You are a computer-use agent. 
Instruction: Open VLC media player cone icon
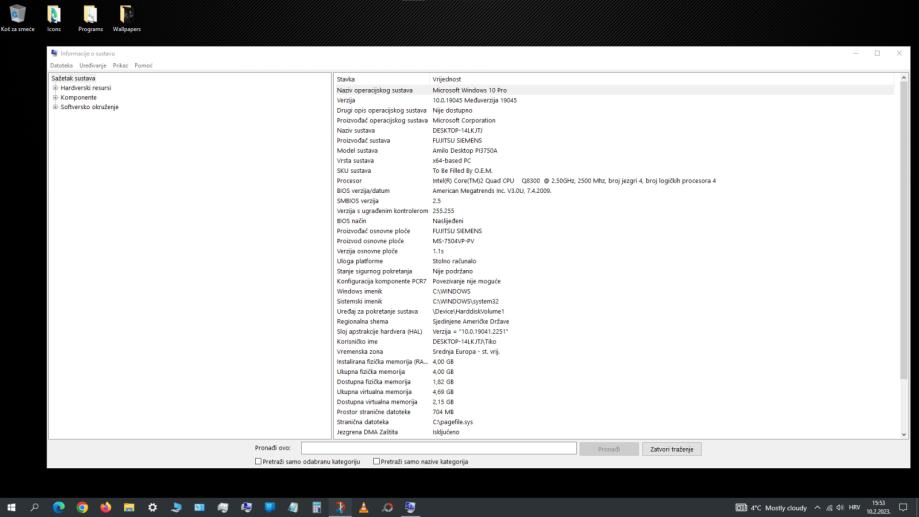click(363, 507)
